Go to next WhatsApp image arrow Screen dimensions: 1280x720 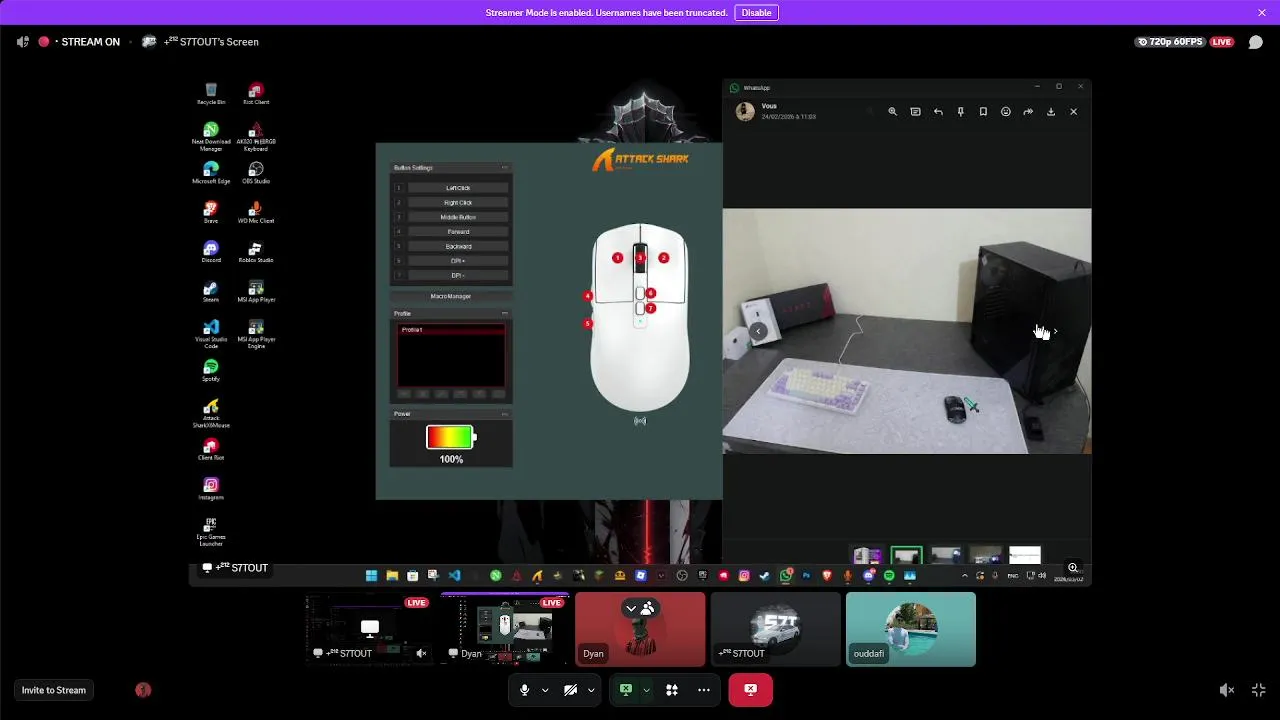(1055, 331)
